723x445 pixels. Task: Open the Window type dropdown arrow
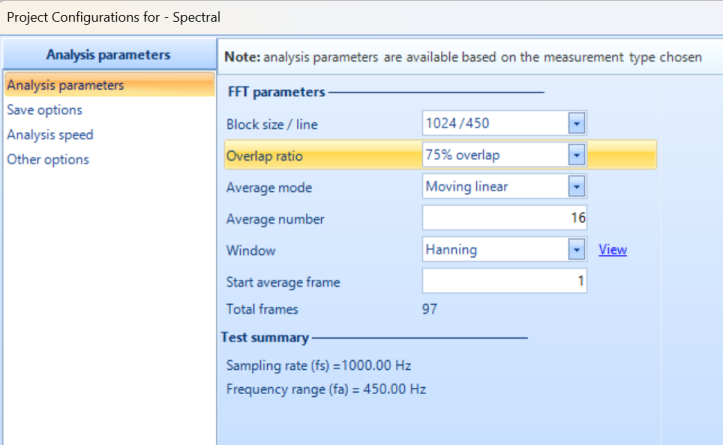[576, 250]
